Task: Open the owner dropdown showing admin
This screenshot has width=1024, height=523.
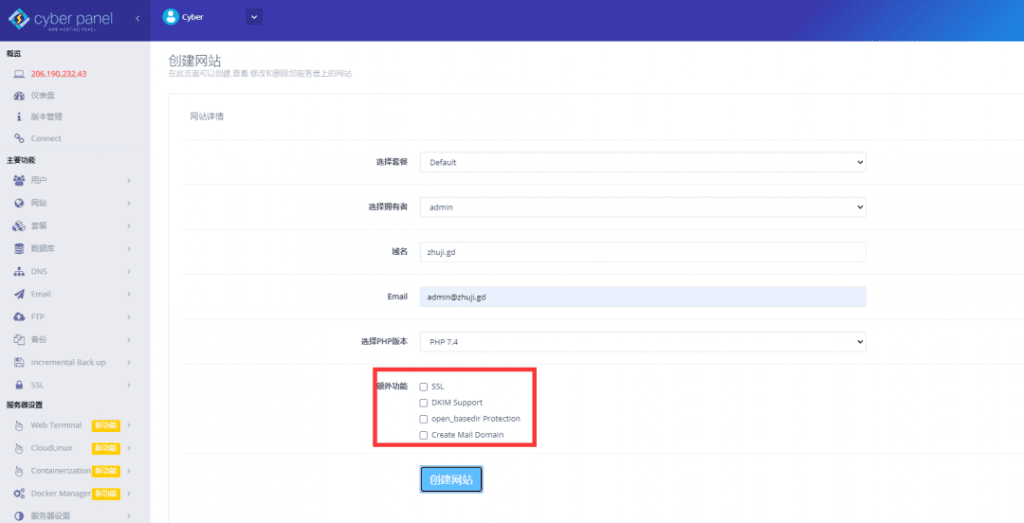Action: (642, 207)
